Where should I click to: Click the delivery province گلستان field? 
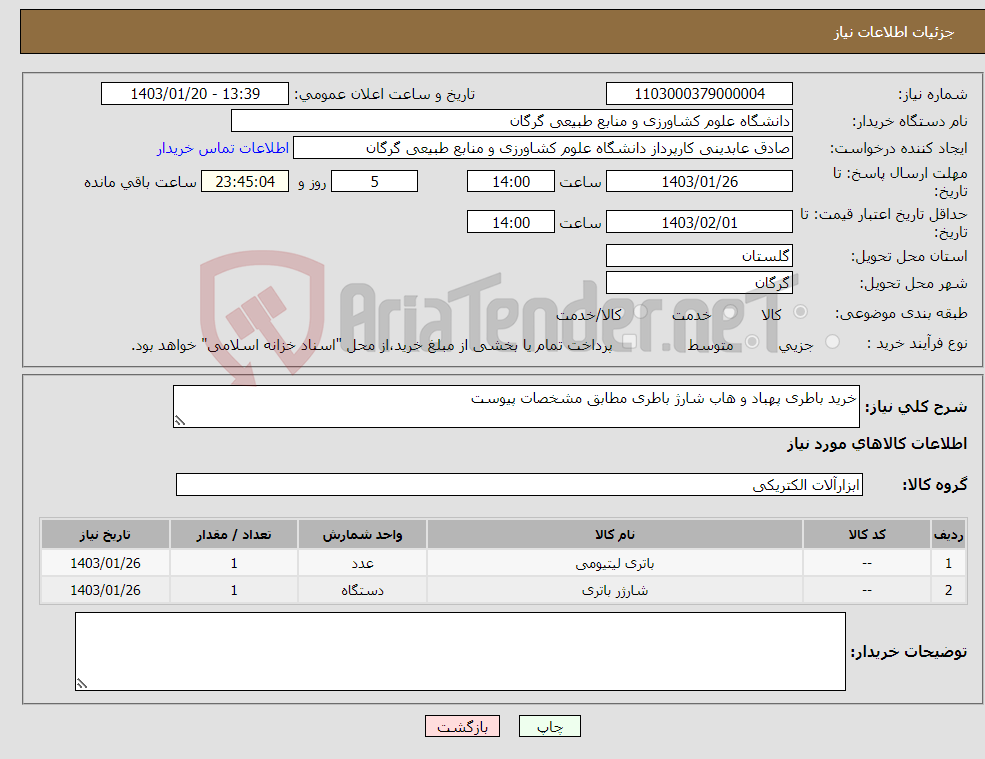pyautogui.click(x=699, y=256)
